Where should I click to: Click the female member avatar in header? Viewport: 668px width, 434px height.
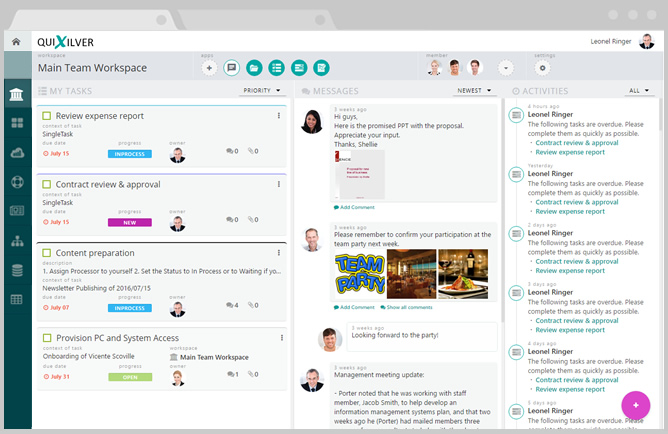click(x=434, y=67)
